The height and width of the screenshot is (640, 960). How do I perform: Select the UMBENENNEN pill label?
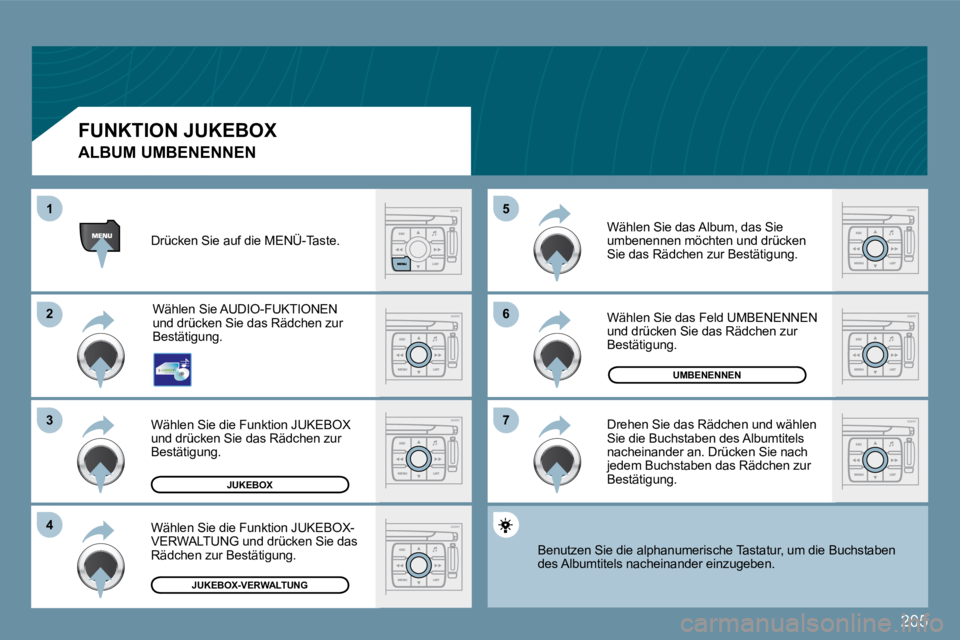tap(707, 375)
